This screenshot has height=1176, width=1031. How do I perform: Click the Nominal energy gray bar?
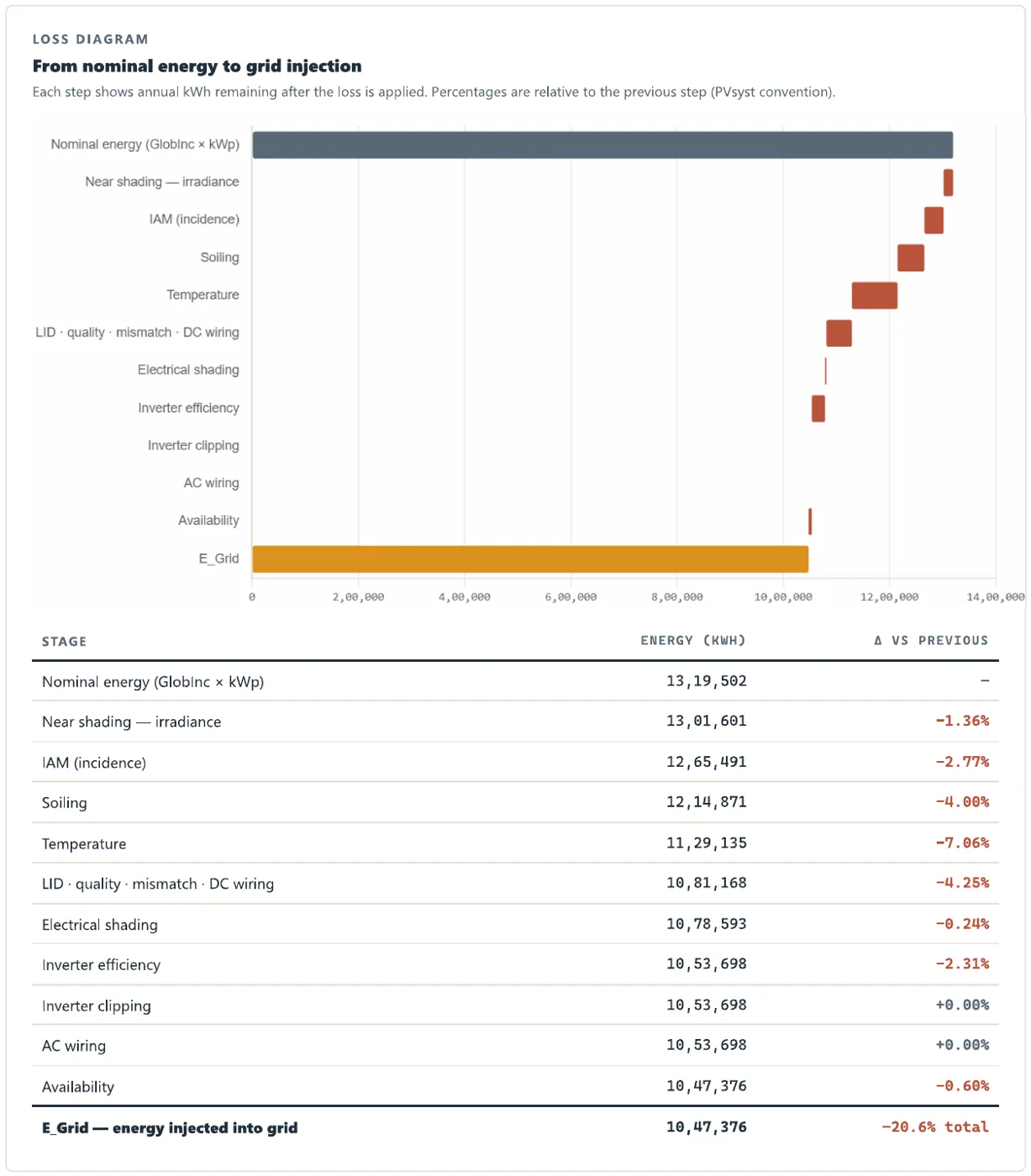tap(602, 144)
